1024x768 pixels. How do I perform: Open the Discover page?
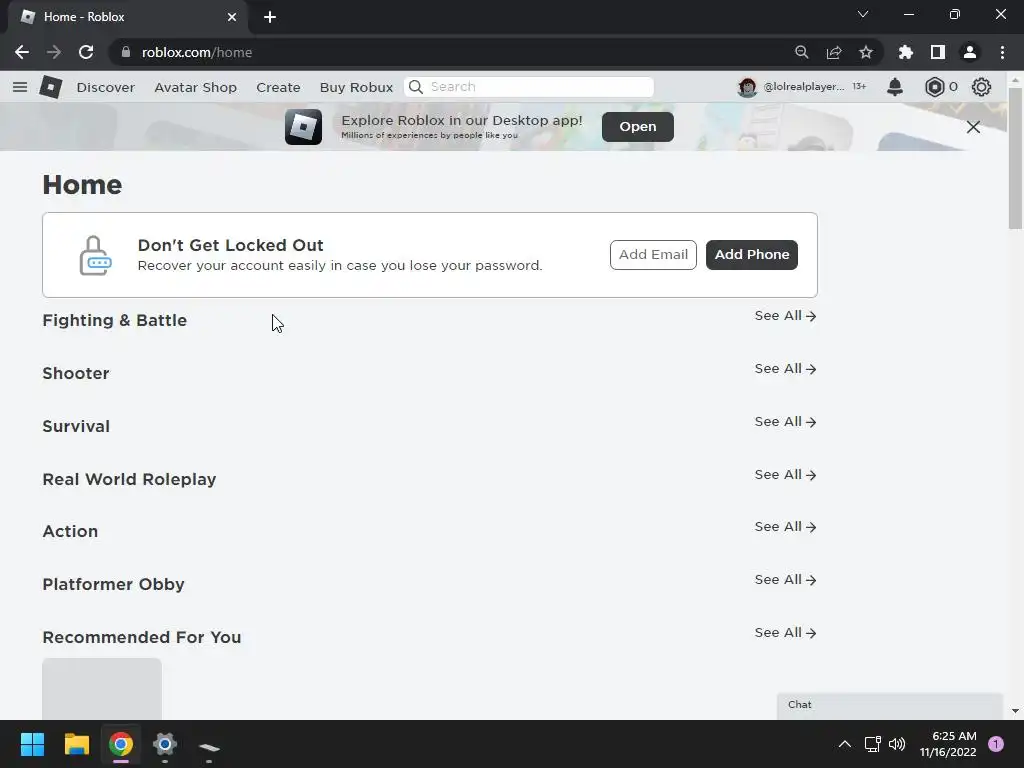click(x=105, y=88)
